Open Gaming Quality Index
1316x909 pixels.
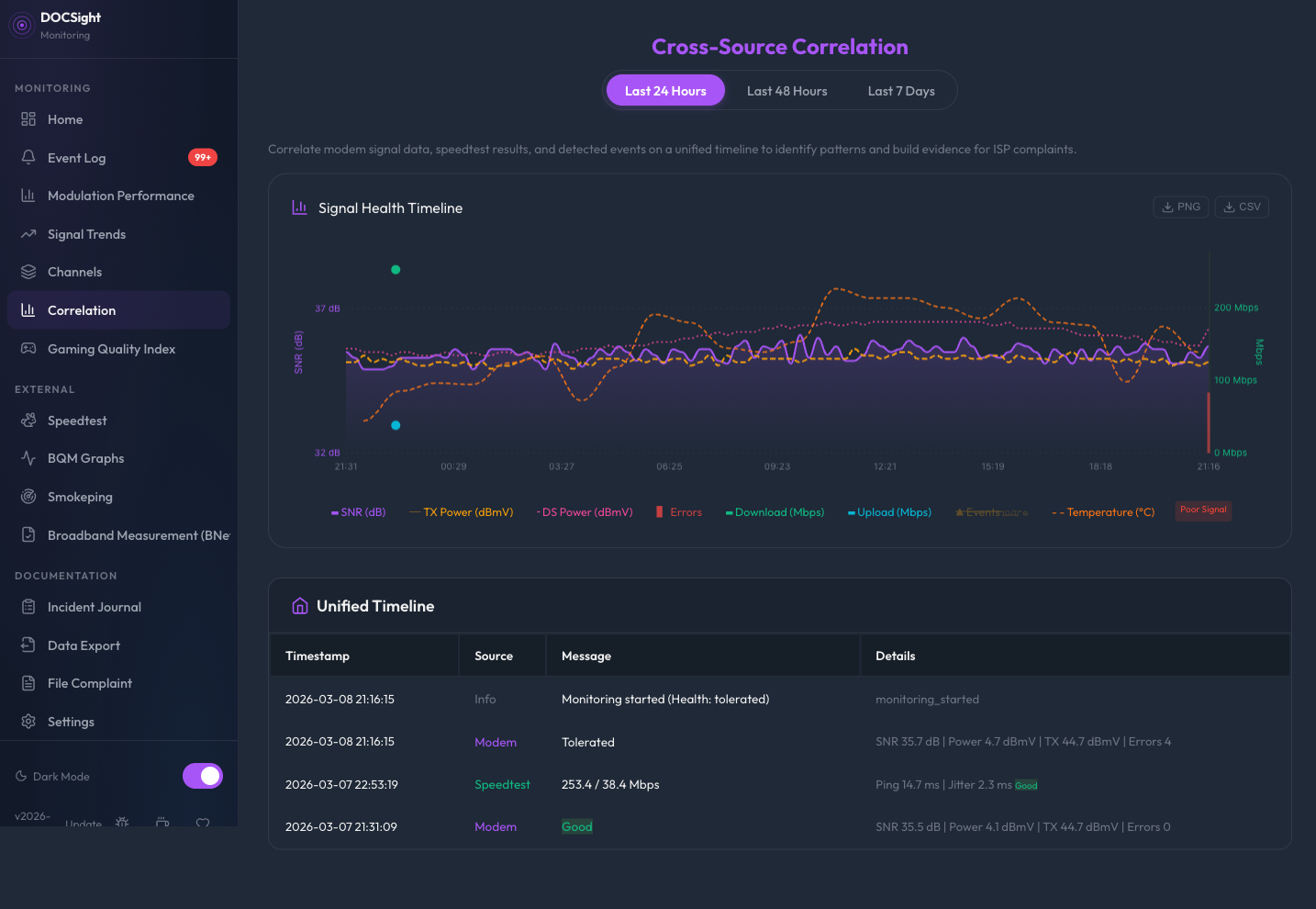click(x=111, y=348)
